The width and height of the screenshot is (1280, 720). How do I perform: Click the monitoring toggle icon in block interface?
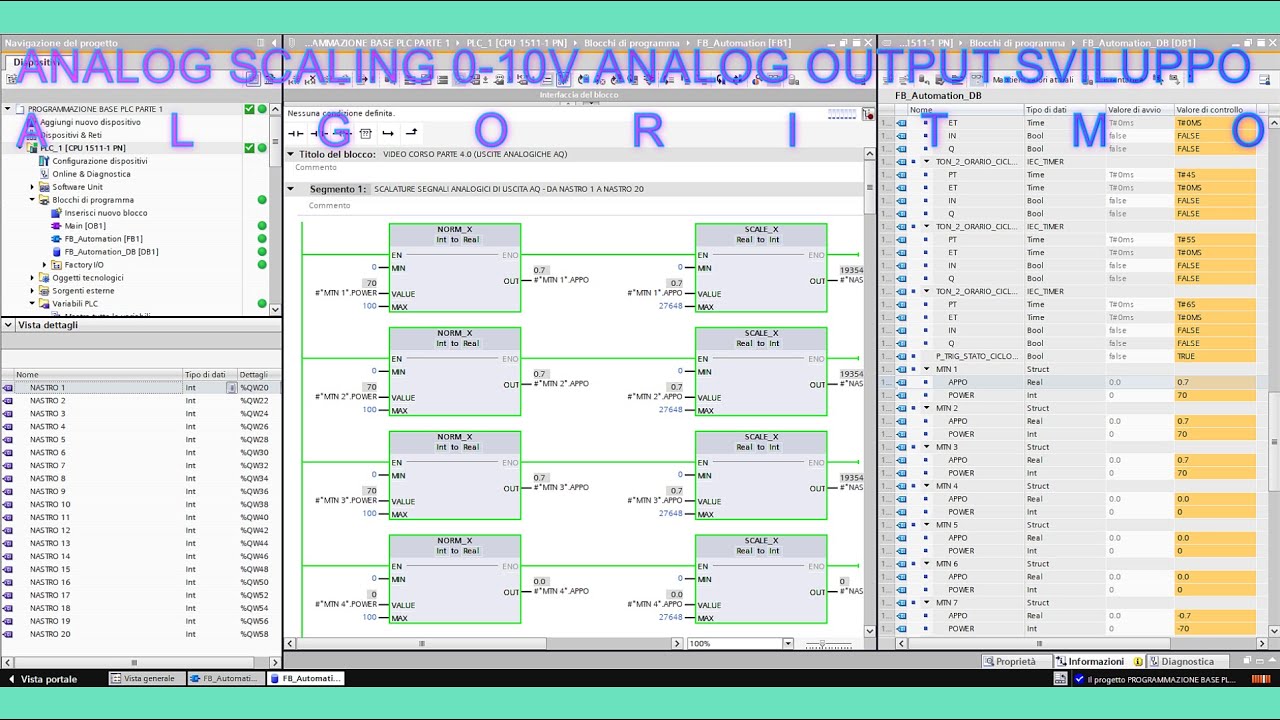[x=868, y=115]
